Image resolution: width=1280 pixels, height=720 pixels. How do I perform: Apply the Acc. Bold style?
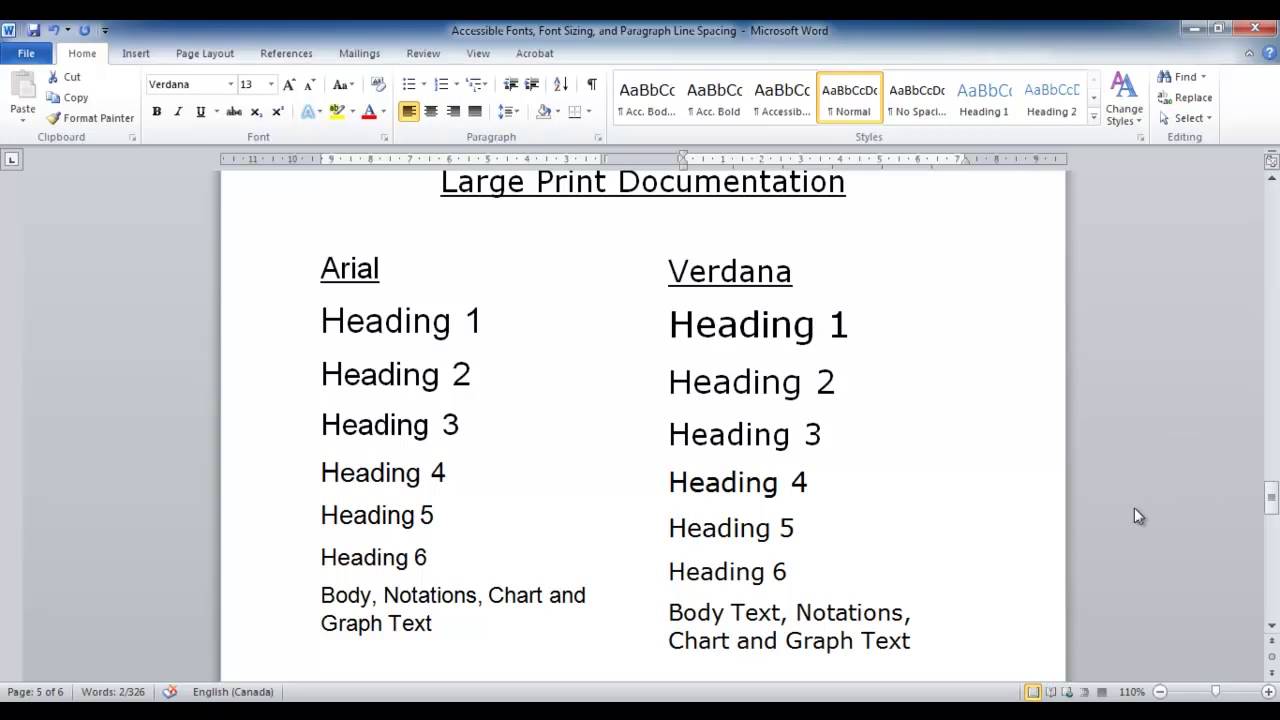(714, 97)
